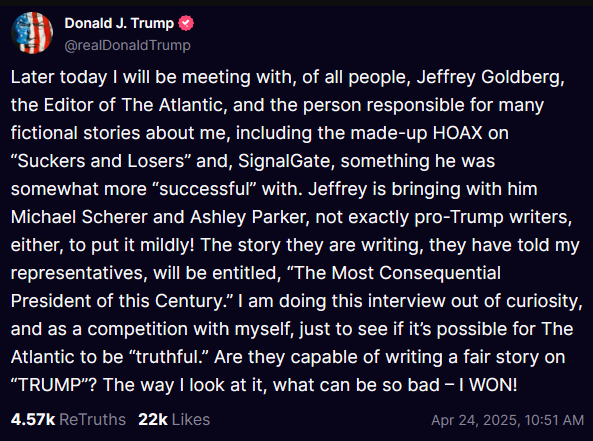The image size is (593, 441).
Task: Click the Likes label
Action: (191, 419)
